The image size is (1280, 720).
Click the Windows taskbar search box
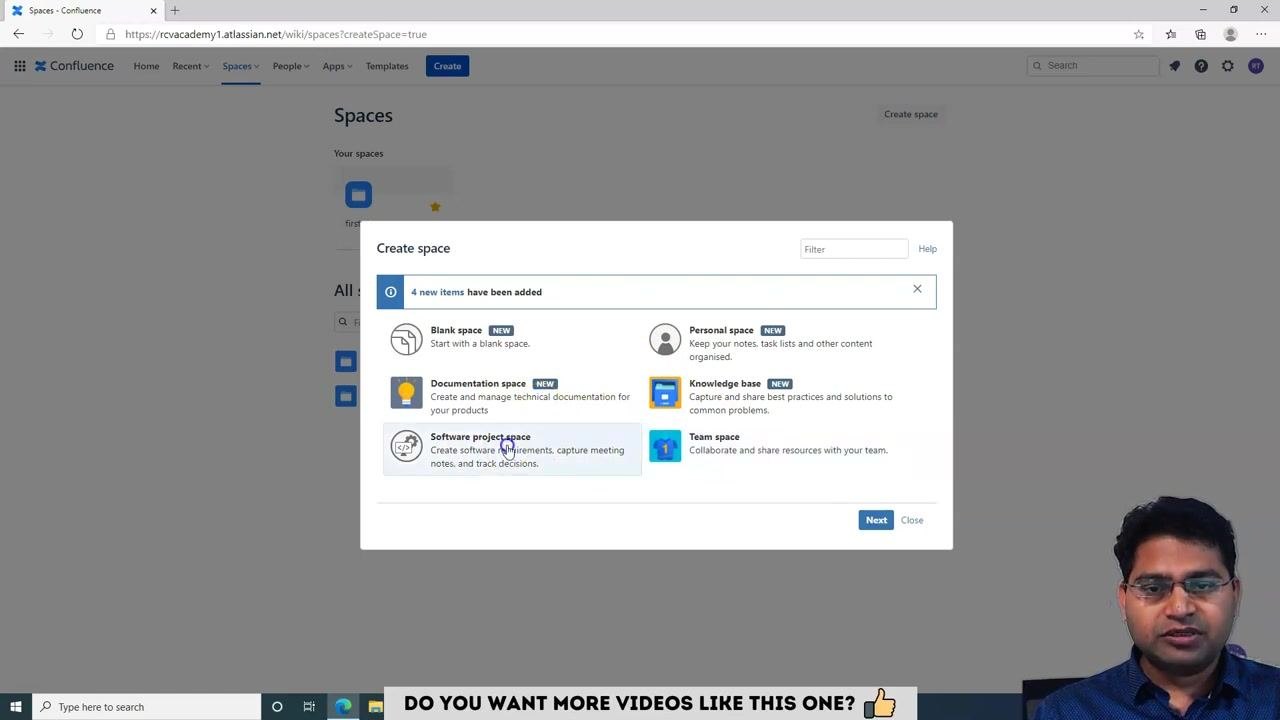146,707
